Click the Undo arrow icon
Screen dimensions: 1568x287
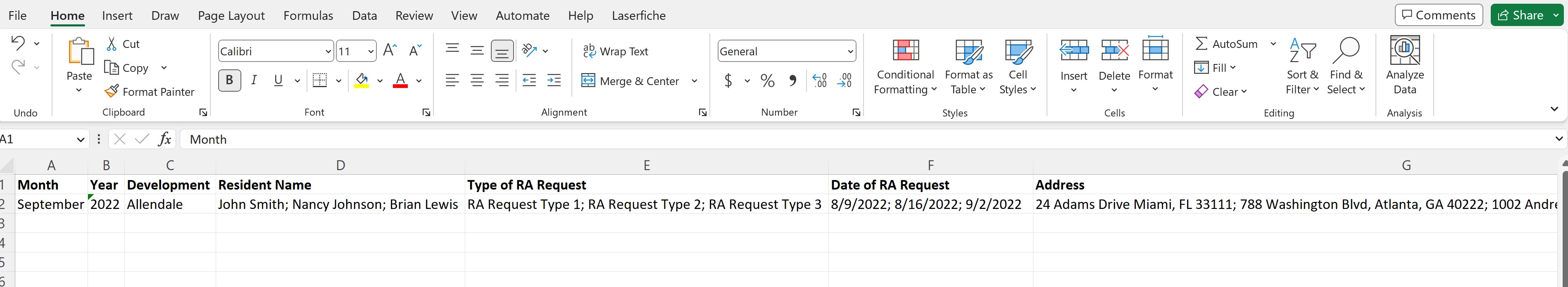pyautogui.click(x=18, y=43)
